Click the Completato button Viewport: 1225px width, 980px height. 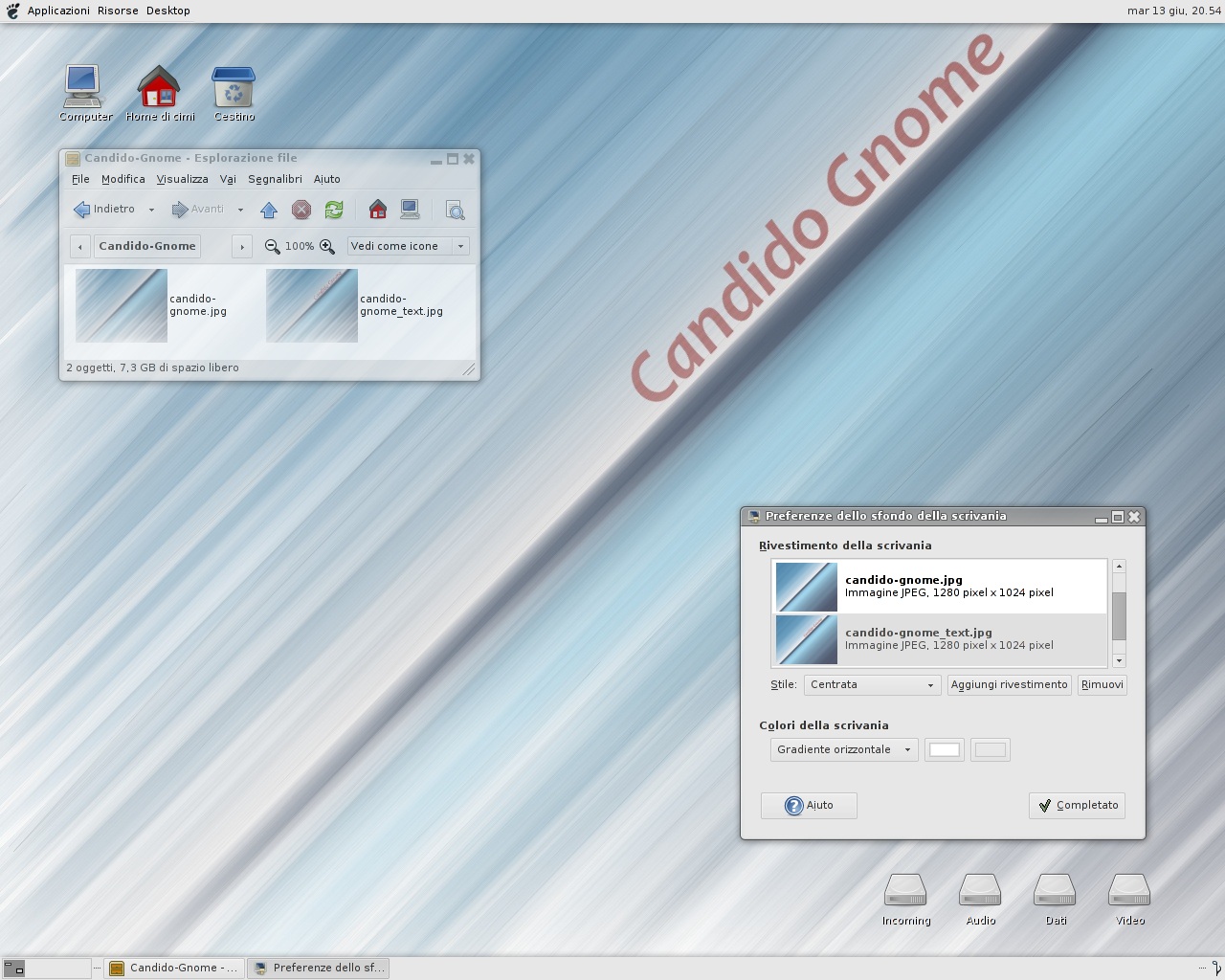1077,806
